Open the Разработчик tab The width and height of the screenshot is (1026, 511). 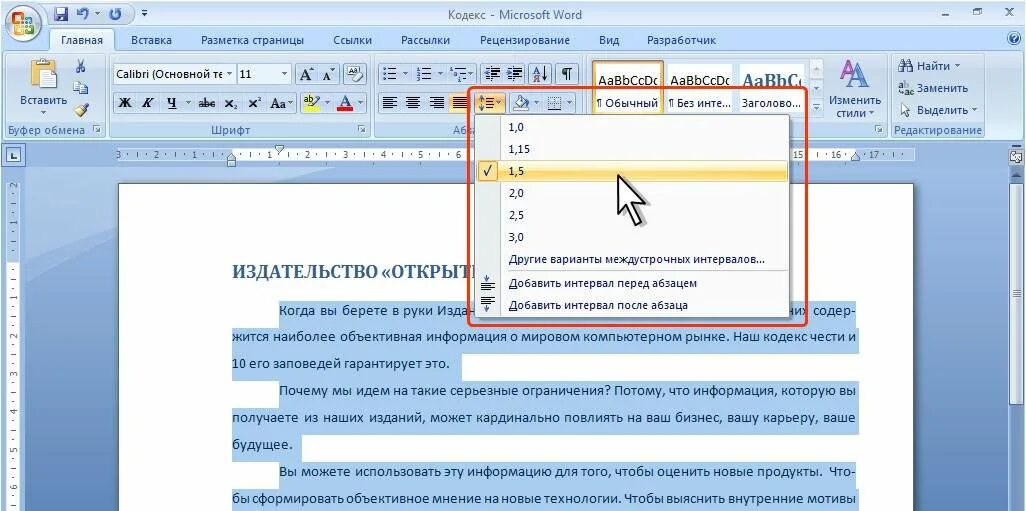tap(681, 40)
